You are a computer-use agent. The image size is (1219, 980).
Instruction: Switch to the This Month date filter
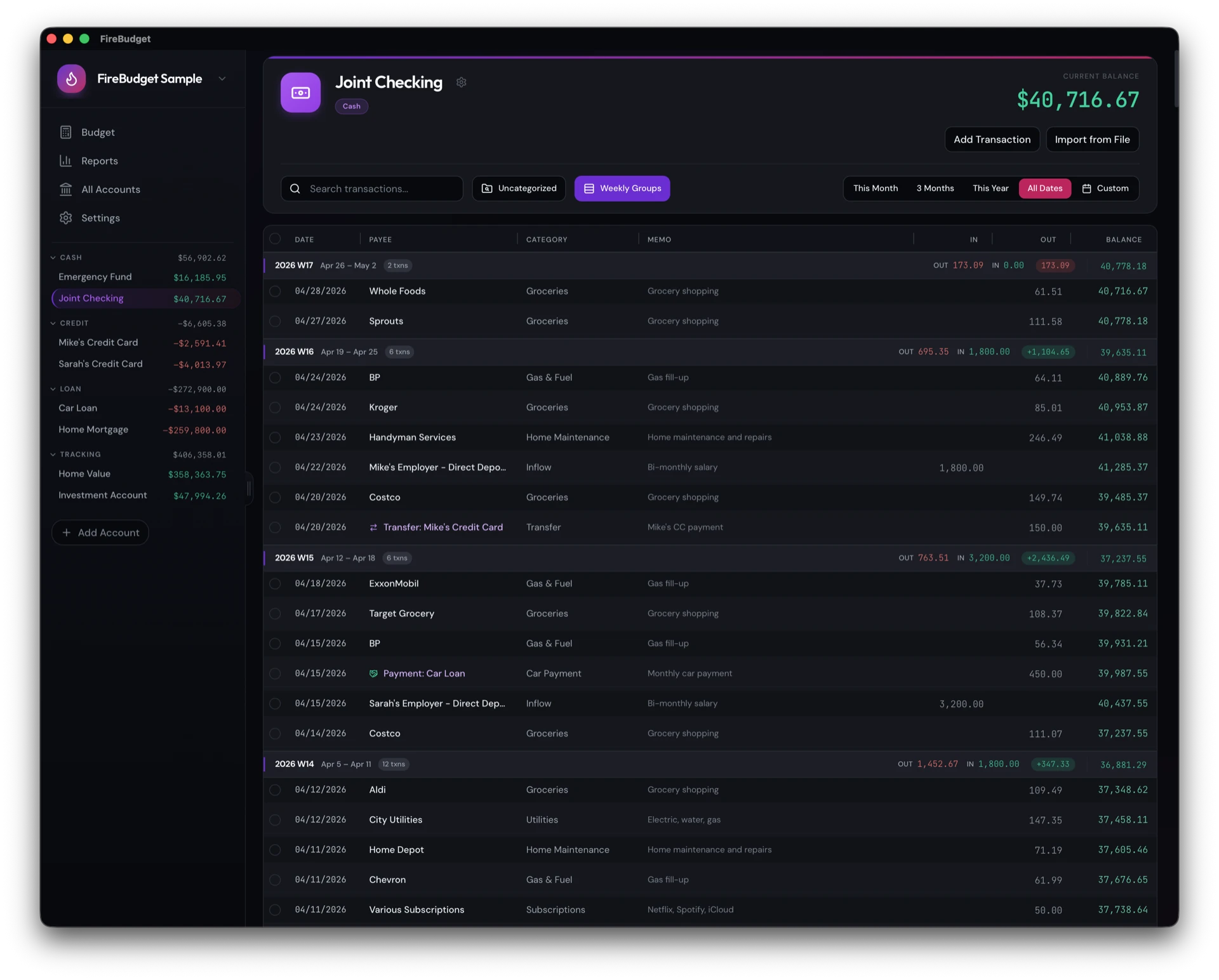876,188
